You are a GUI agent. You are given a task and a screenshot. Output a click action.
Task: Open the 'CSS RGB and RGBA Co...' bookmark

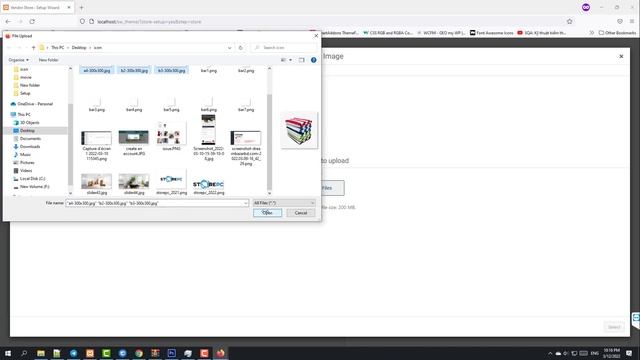point(388,33)
